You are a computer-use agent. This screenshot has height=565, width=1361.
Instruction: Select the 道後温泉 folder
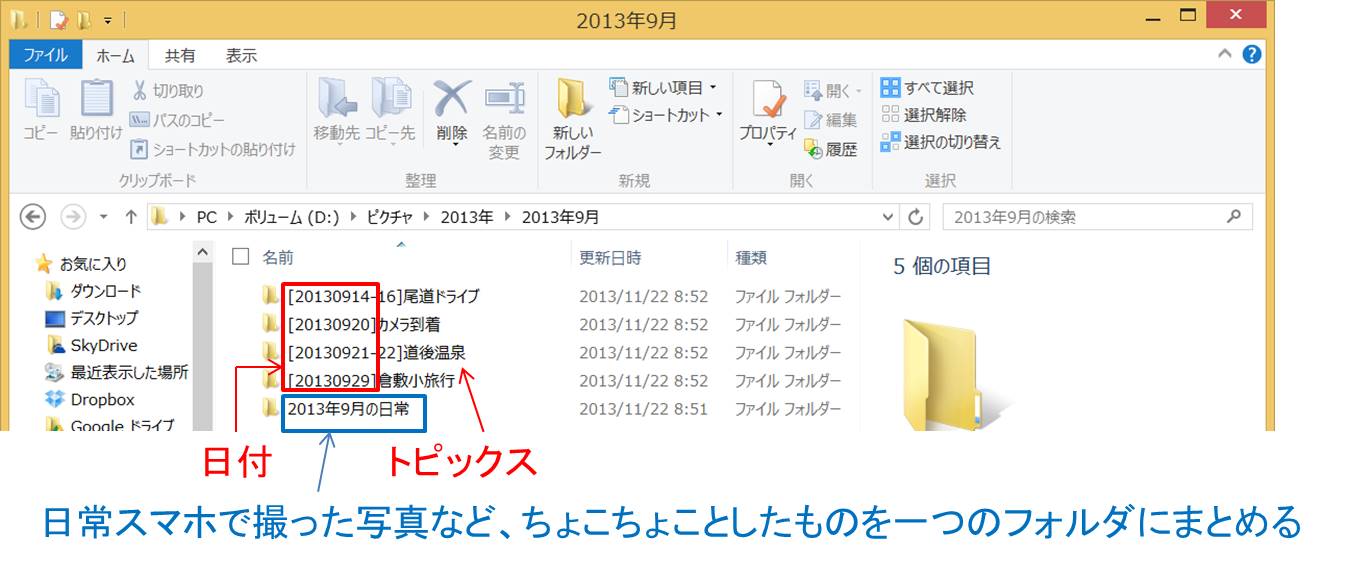(x=364, y=352)
